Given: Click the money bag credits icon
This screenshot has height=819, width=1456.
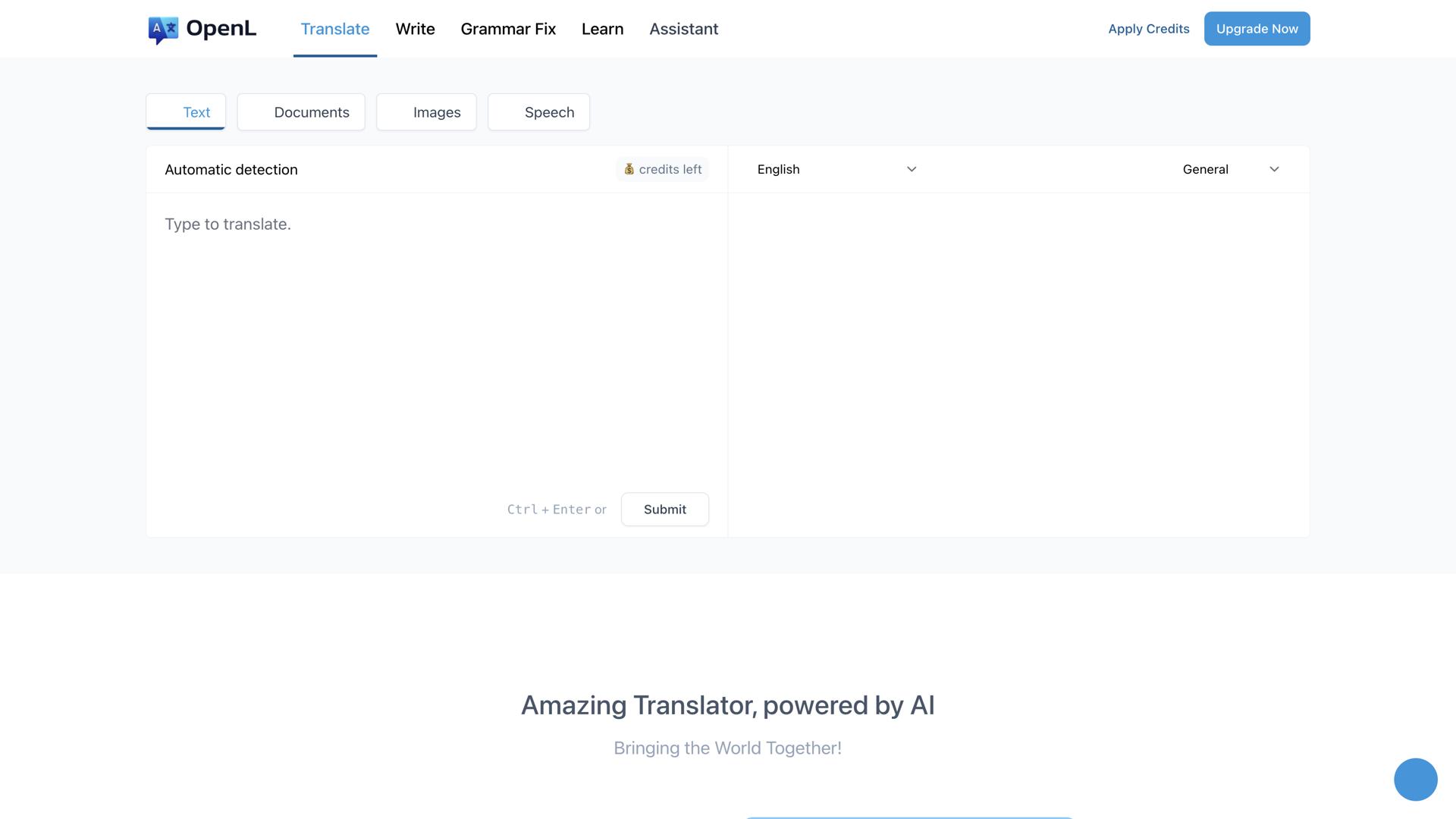Looking at the screenshot, I should [x=629, y=169].
